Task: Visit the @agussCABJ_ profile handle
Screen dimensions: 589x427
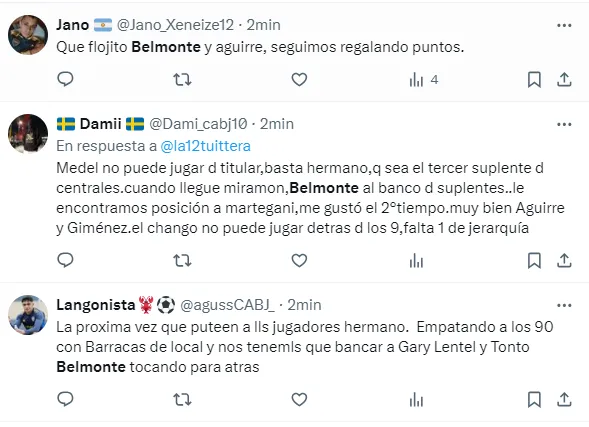Action: coord(228,305)
